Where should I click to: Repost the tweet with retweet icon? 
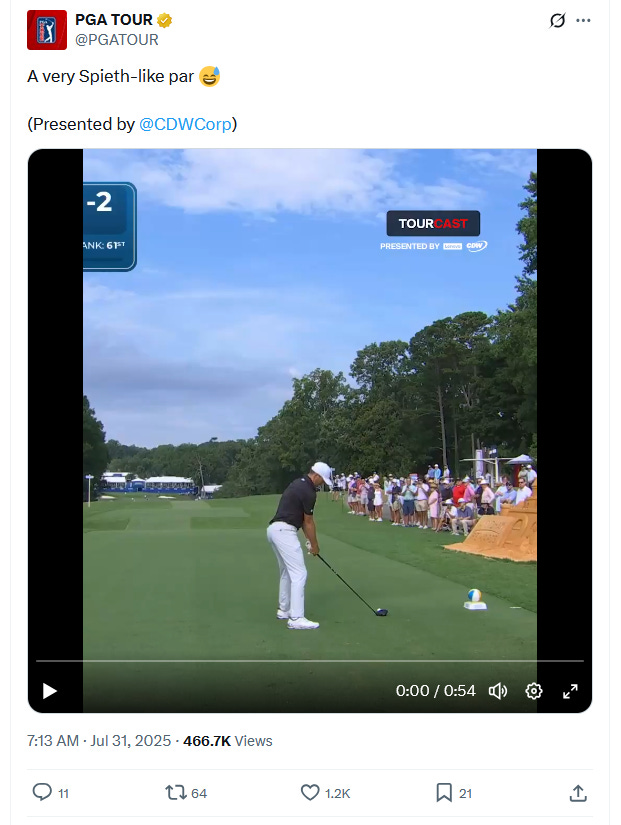(174, 792)
